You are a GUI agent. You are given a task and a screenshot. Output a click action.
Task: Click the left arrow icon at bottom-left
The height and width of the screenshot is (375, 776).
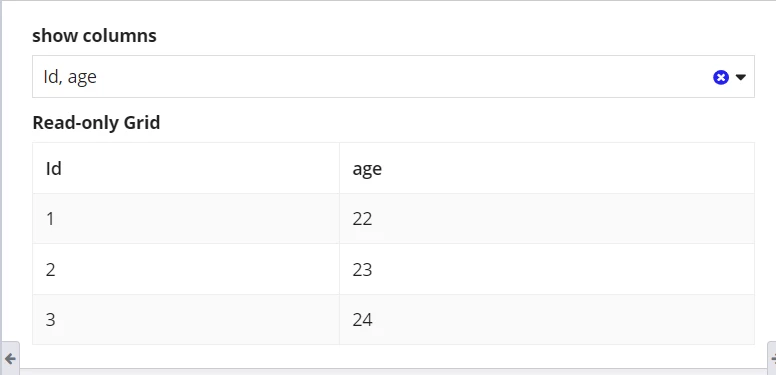pyautogui.click(x=10, y=359)
